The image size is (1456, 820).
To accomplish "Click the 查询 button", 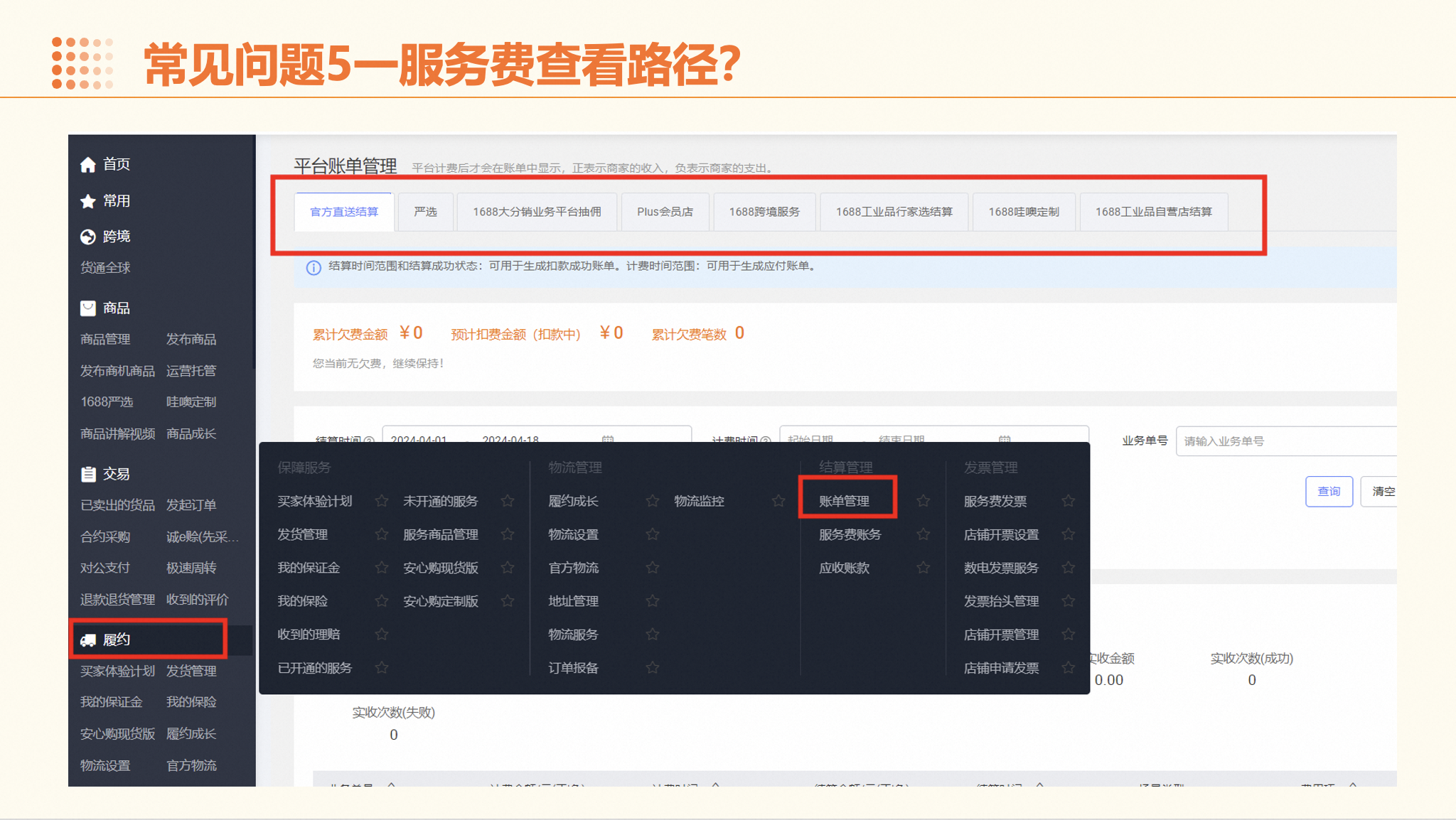I will click(x=1328, y=491).
